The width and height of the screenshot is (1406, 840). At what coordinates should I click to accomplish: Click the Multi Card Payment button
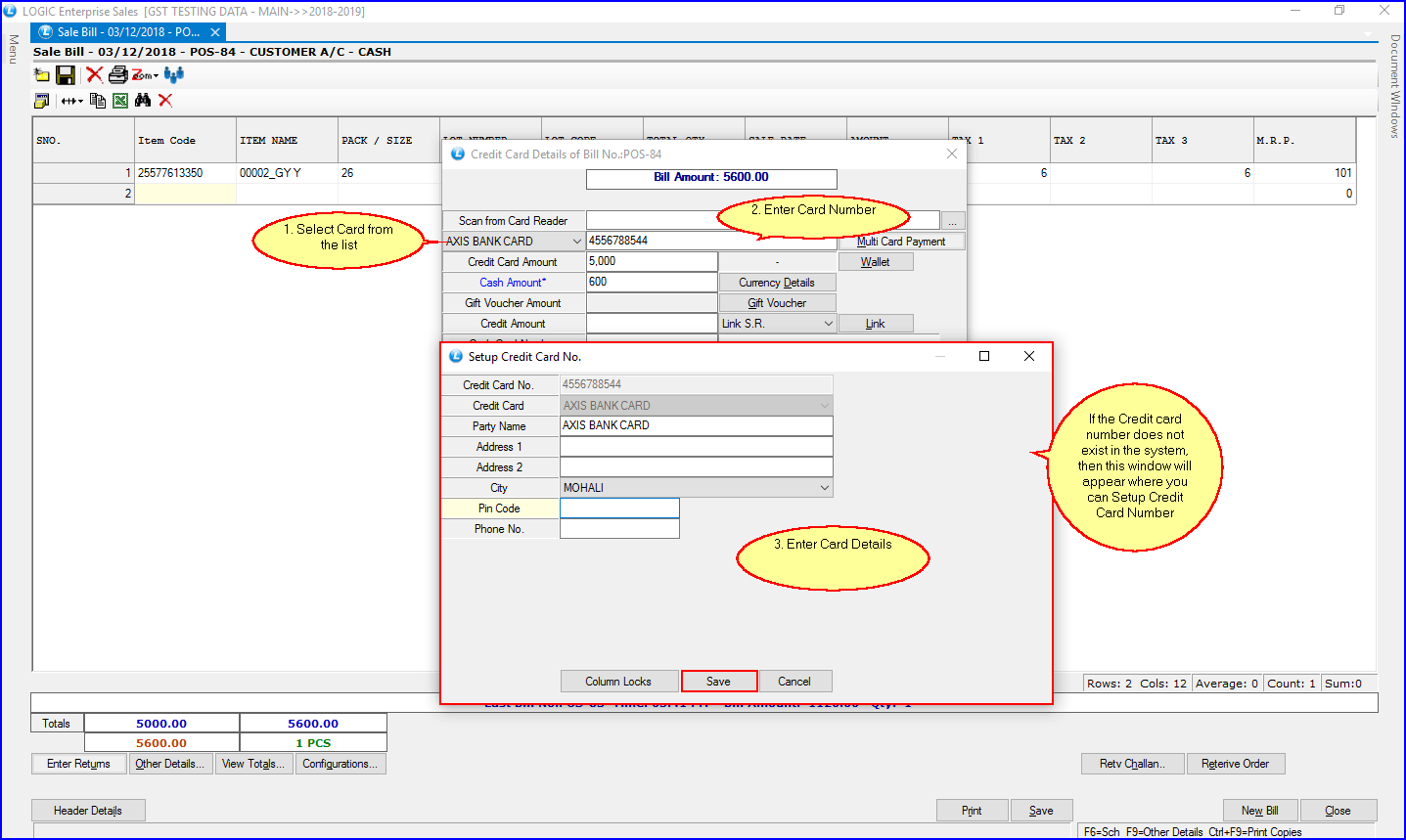click(x=901, y=242)
